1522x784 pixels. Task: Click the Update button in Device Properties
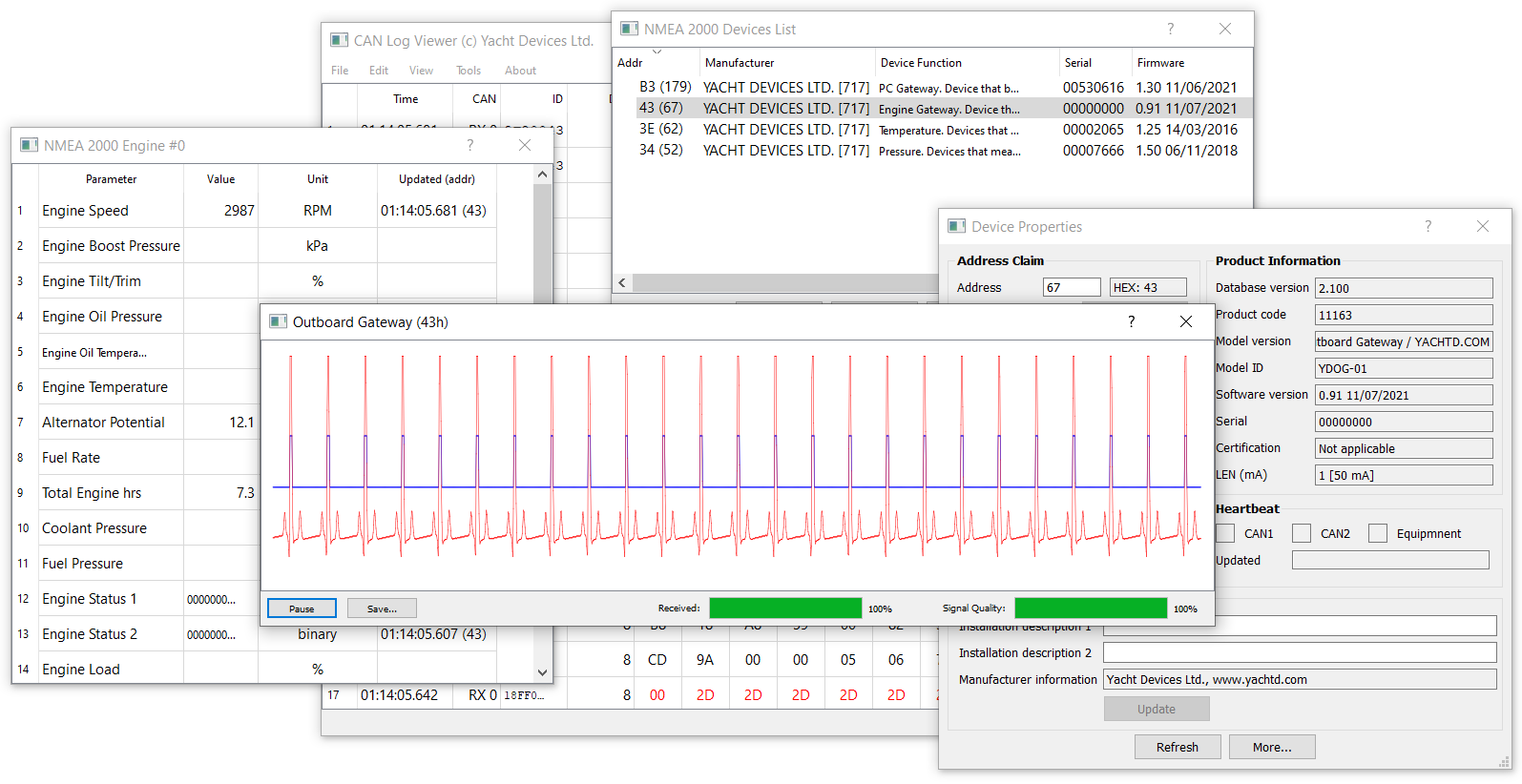pos(1157,709)
